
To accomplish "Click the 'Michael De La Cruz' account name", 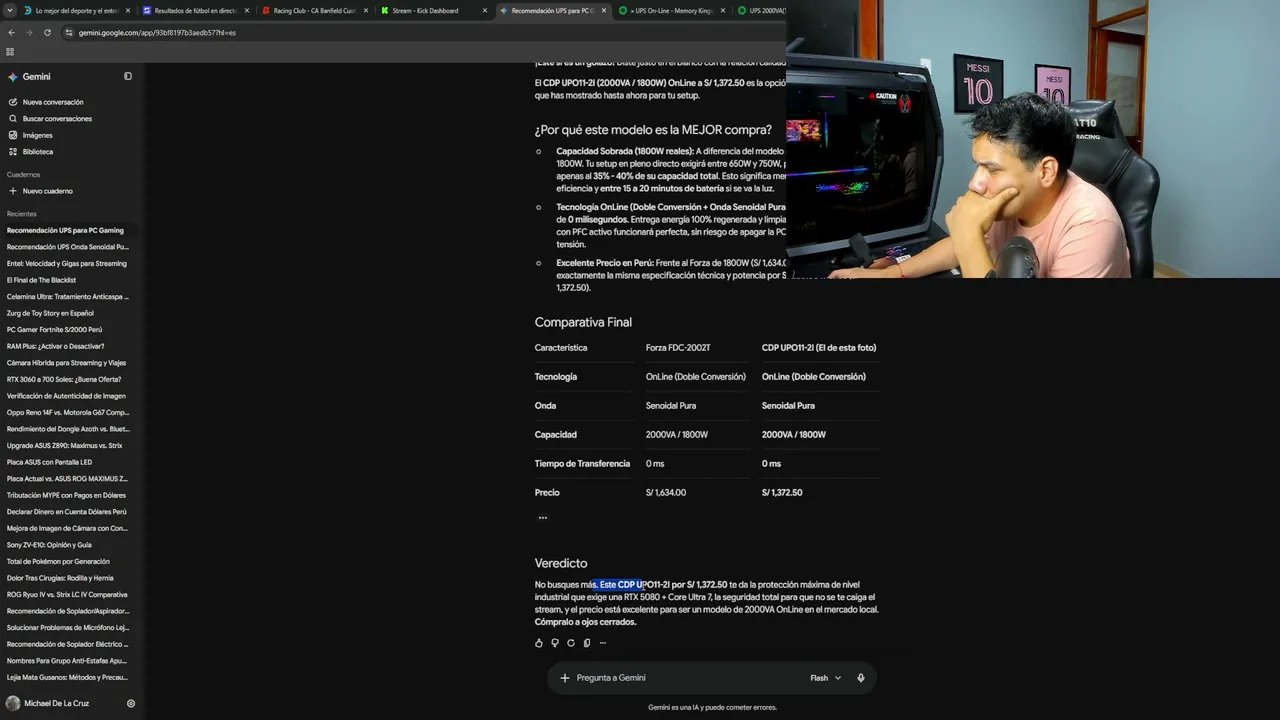I will coord(56,703).
